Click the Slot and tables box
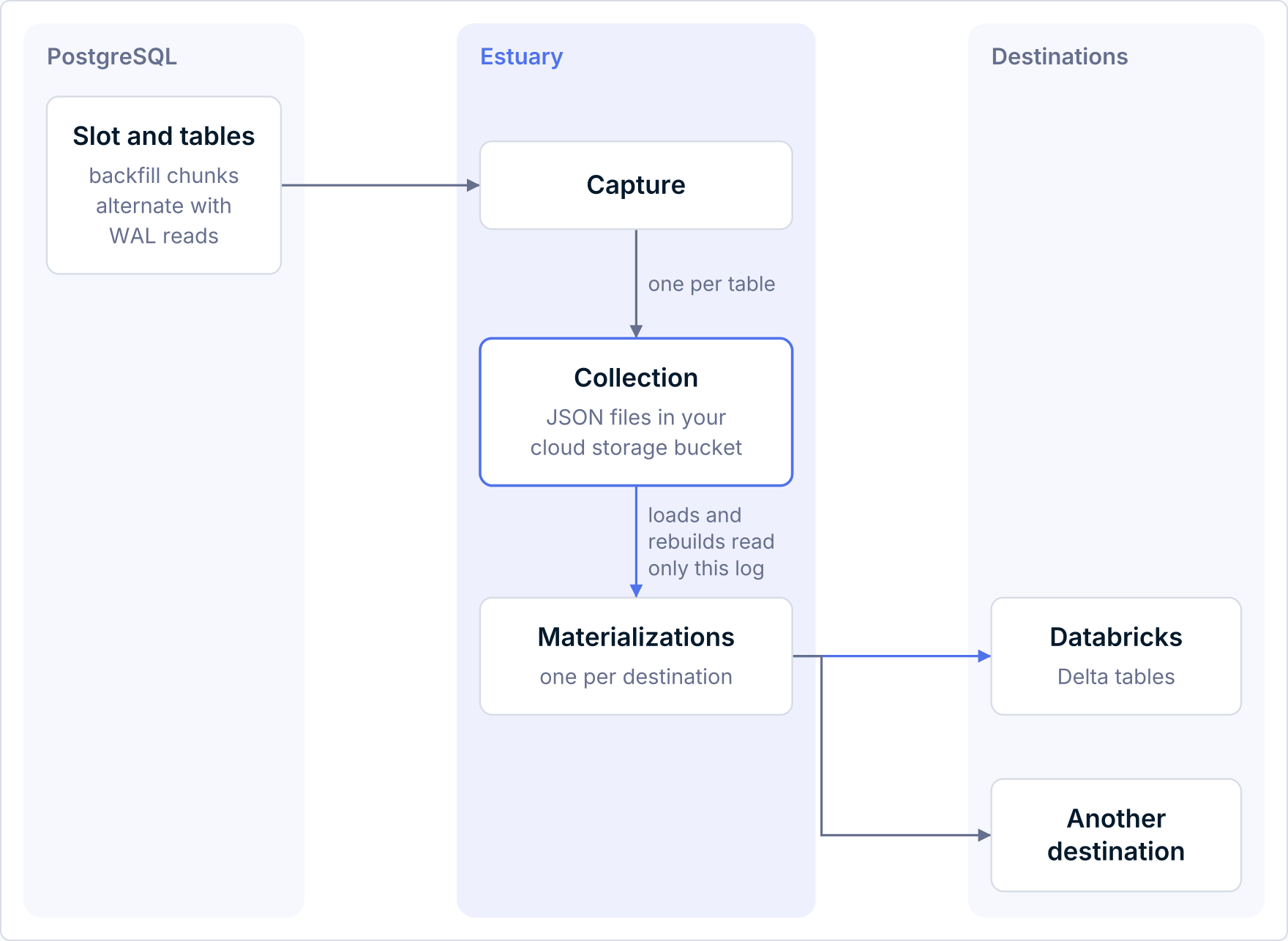 pos(164,185)
